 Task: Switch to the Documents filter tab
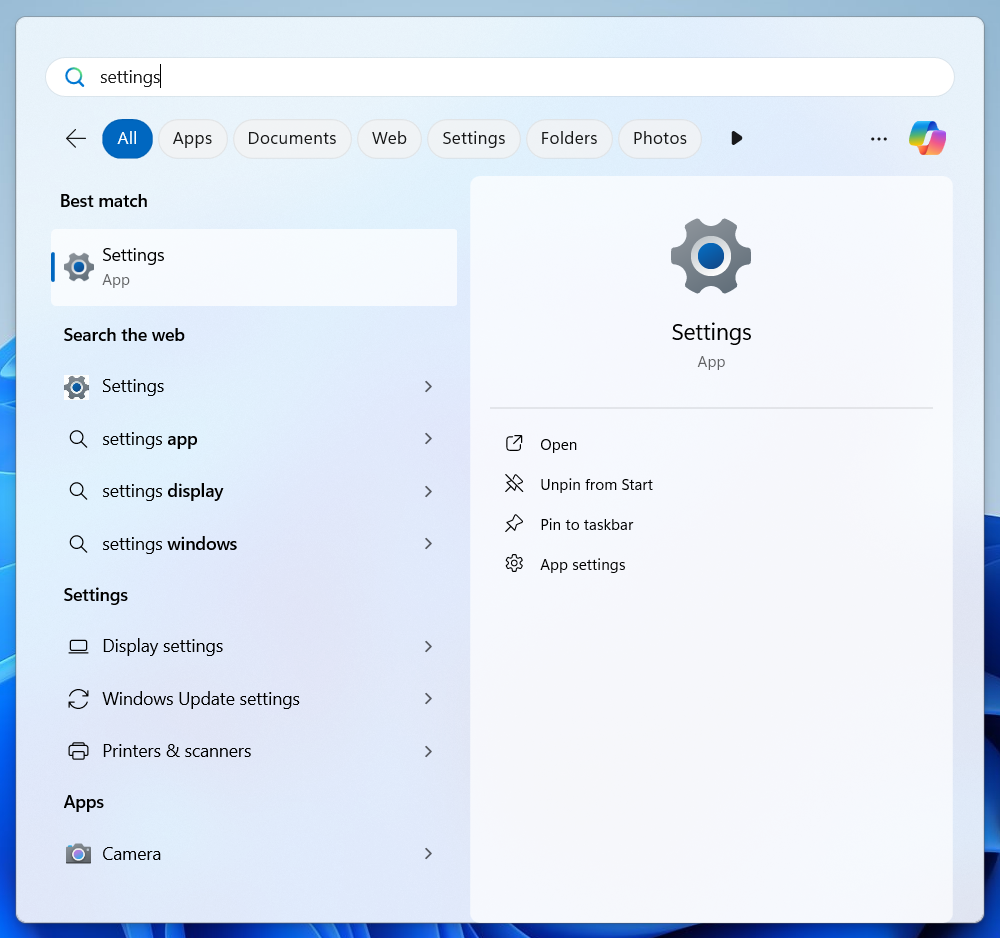pyautogui.click(x=292, y=138)
